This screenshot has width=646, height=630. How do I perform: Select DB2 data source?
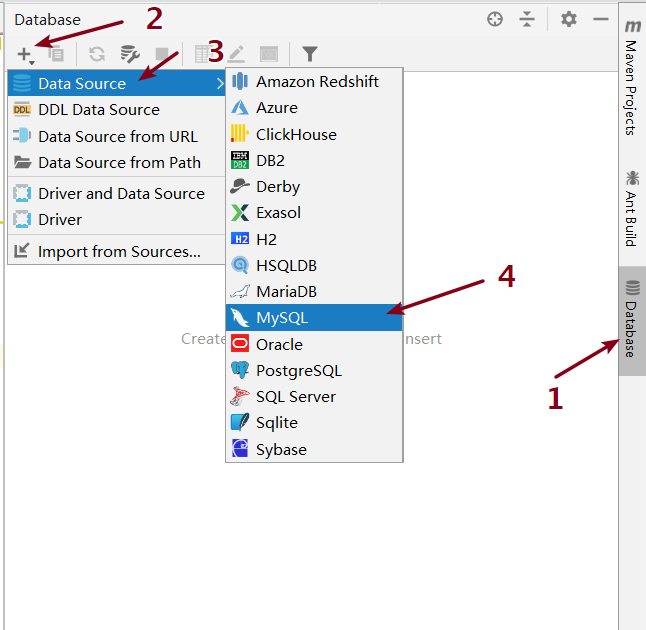(x=314, y=160)
